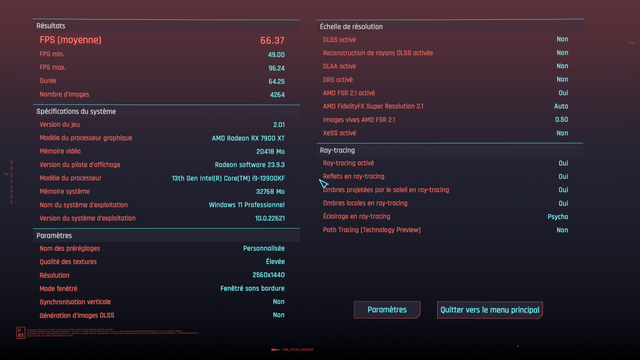The image size is (640, 360).
Task: Select AMD FidelityFX Super Resolution Auto value
Action: [x=561, y=106]
